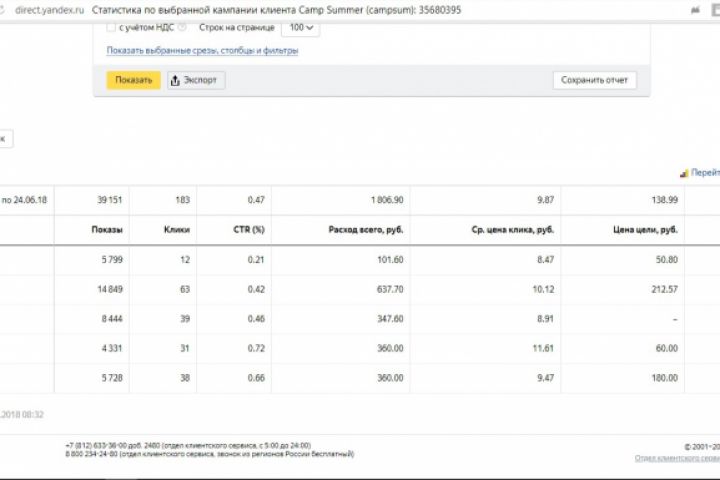Click total impressions value 39 151
Image resolution: width=720 pixels, height=480 pixels.
click(x=110, y=200)
